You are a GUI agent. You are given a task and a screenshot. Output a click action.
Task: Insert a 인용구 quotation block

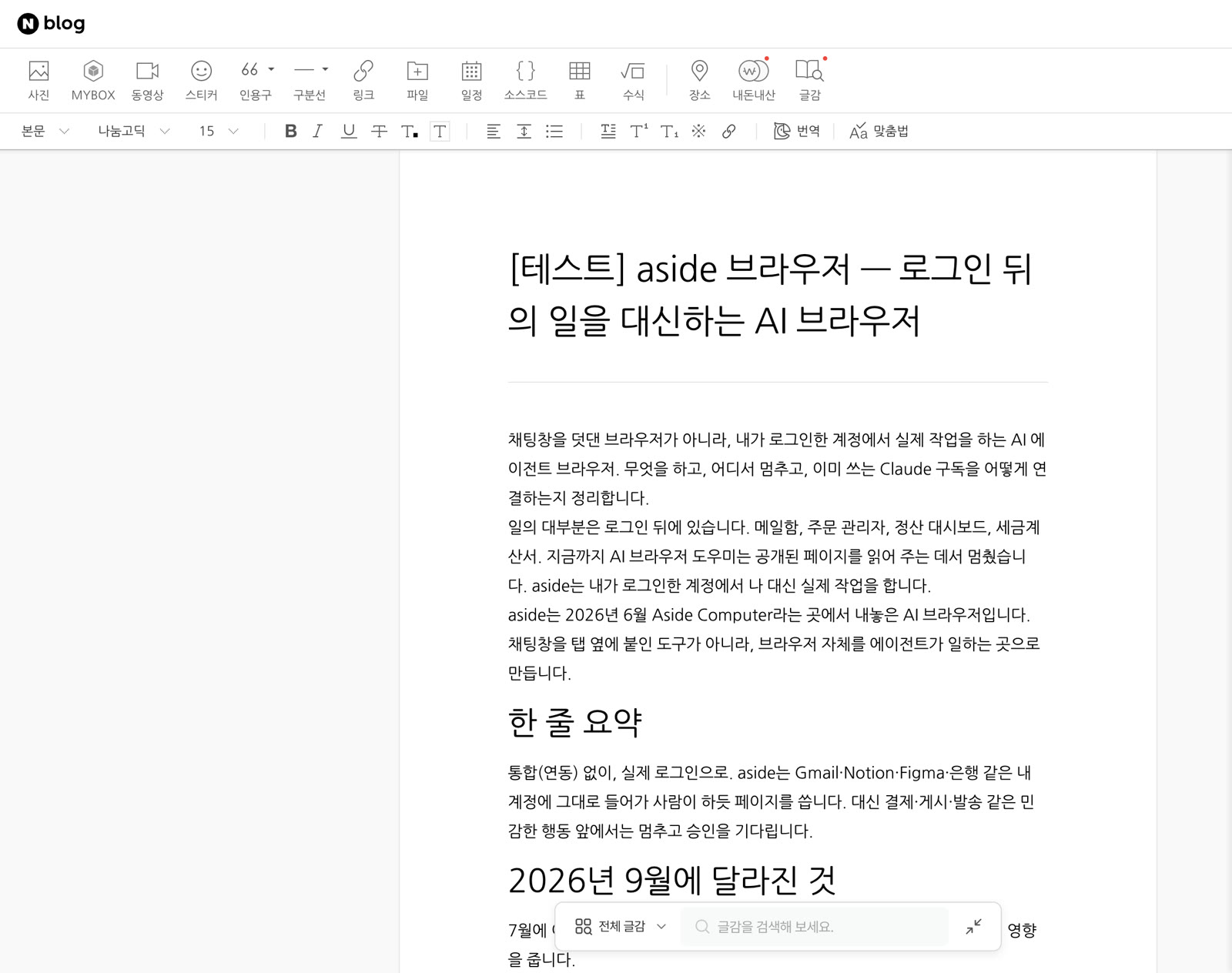point(250,80)
